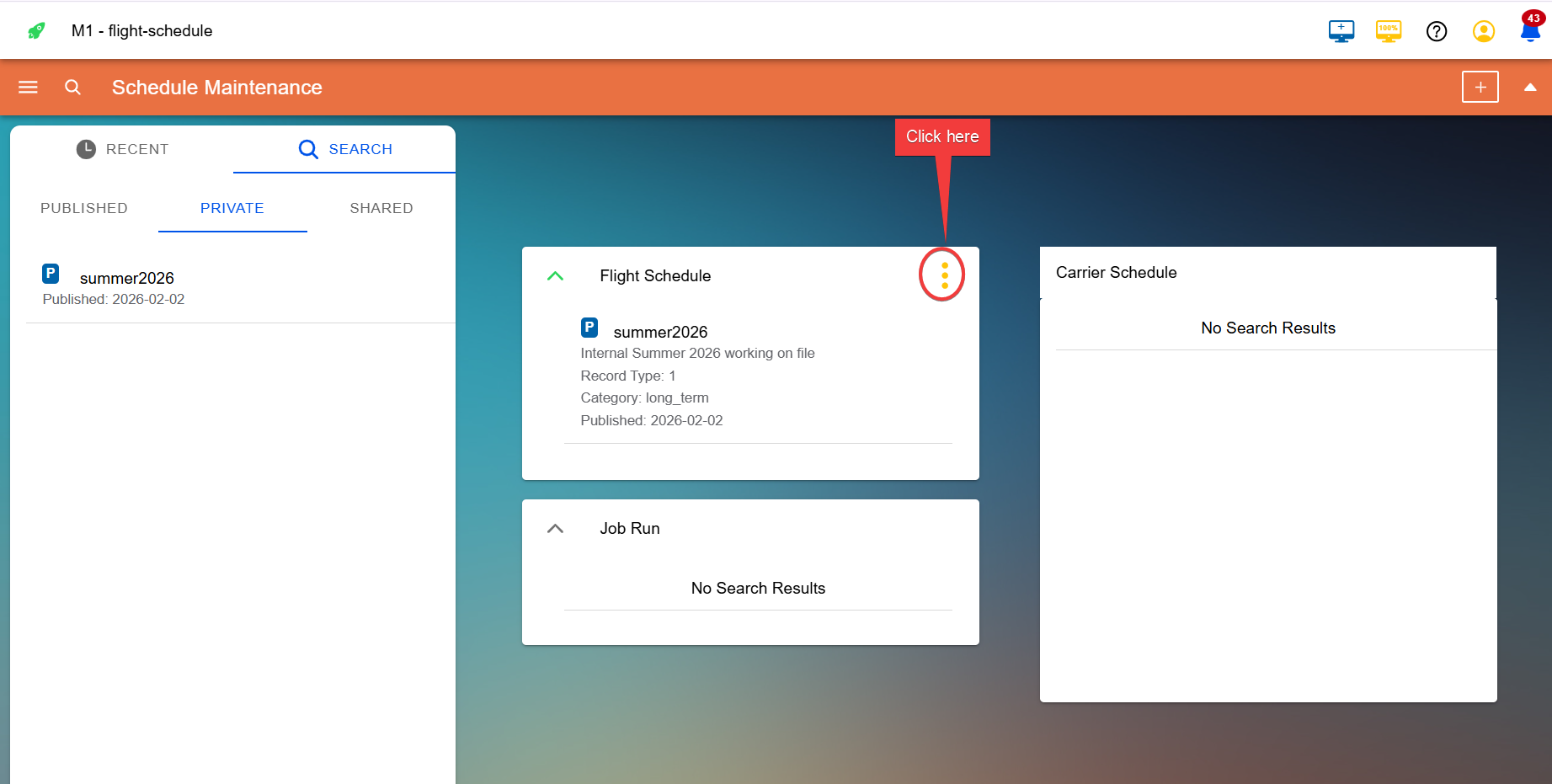This screenshot has height=784, width=1552.
Task: Select summer2026 entry in Flight Schedule card
Action: 758,375
